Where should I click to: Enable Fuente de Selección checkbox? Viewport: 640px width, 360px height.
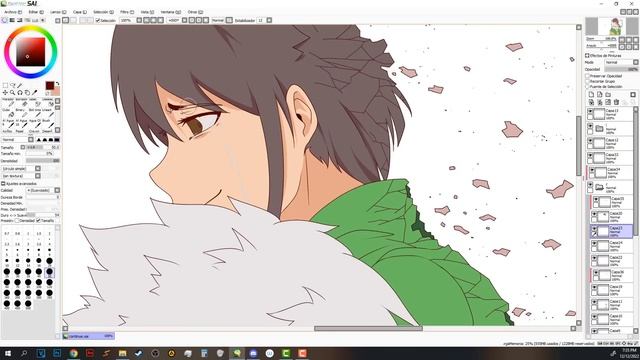[x=587, y=87]
